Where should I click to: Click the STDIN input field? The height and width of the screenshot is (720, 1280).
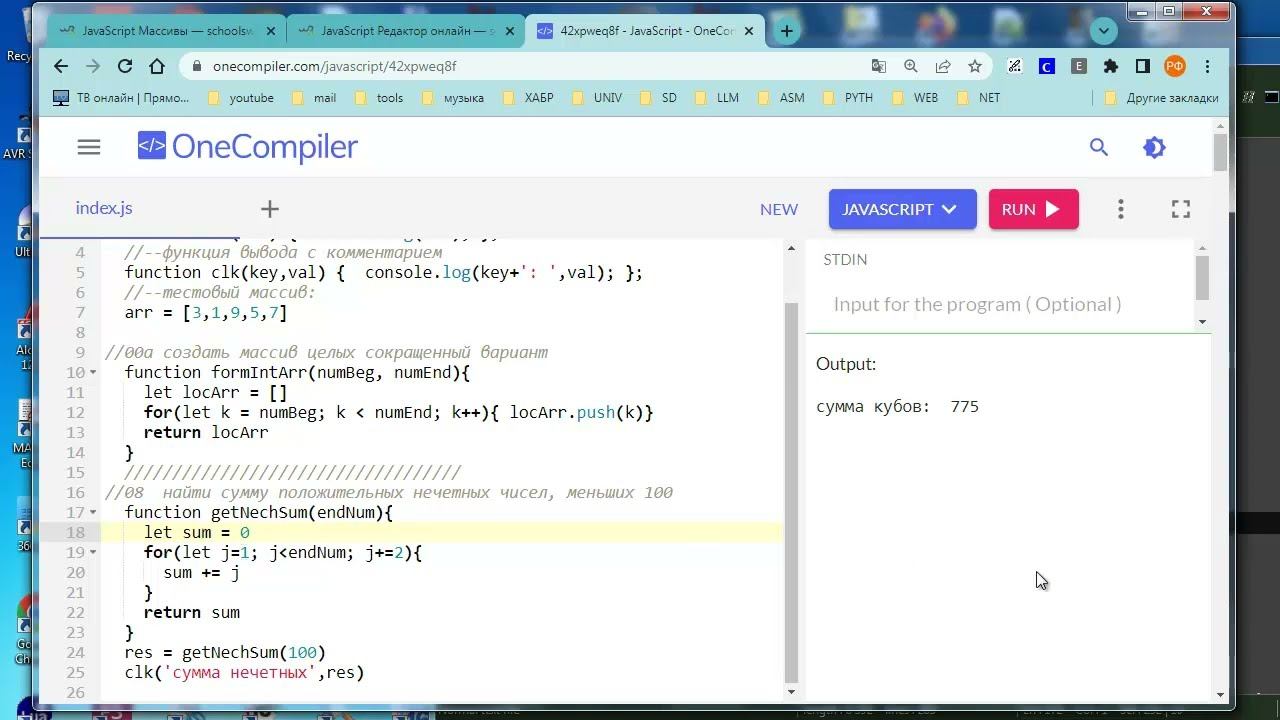(1000, 304)
